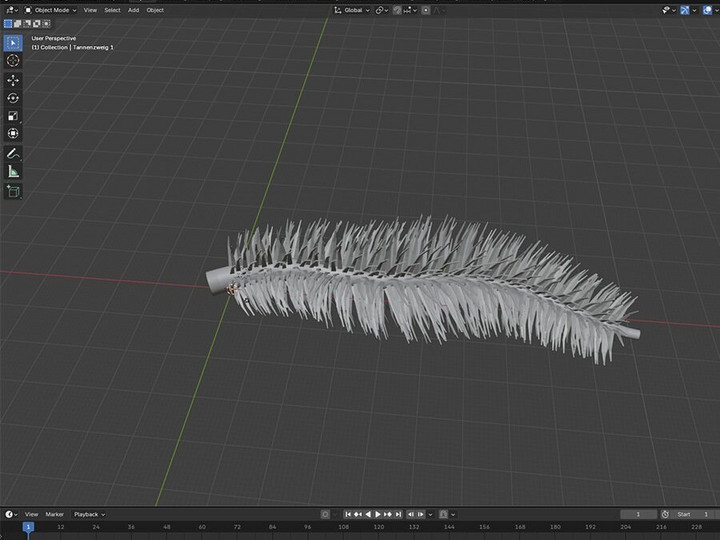This screenshot has width=720, height=540.
Task: Open timeline editor type menu
Action: click(11, 514)
